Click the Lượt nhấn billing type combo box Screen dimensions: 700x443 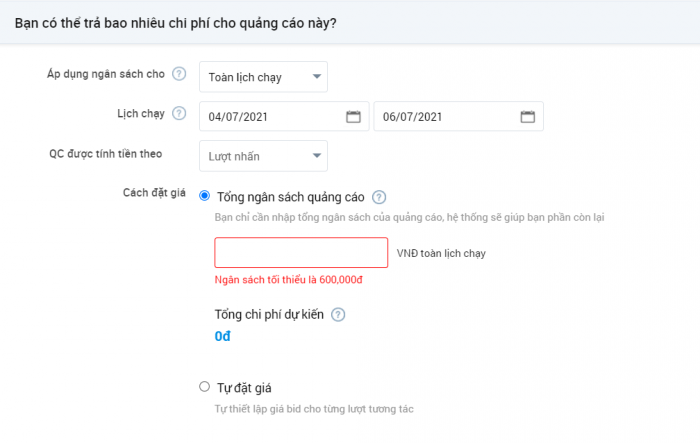click(x=263, y=156)
